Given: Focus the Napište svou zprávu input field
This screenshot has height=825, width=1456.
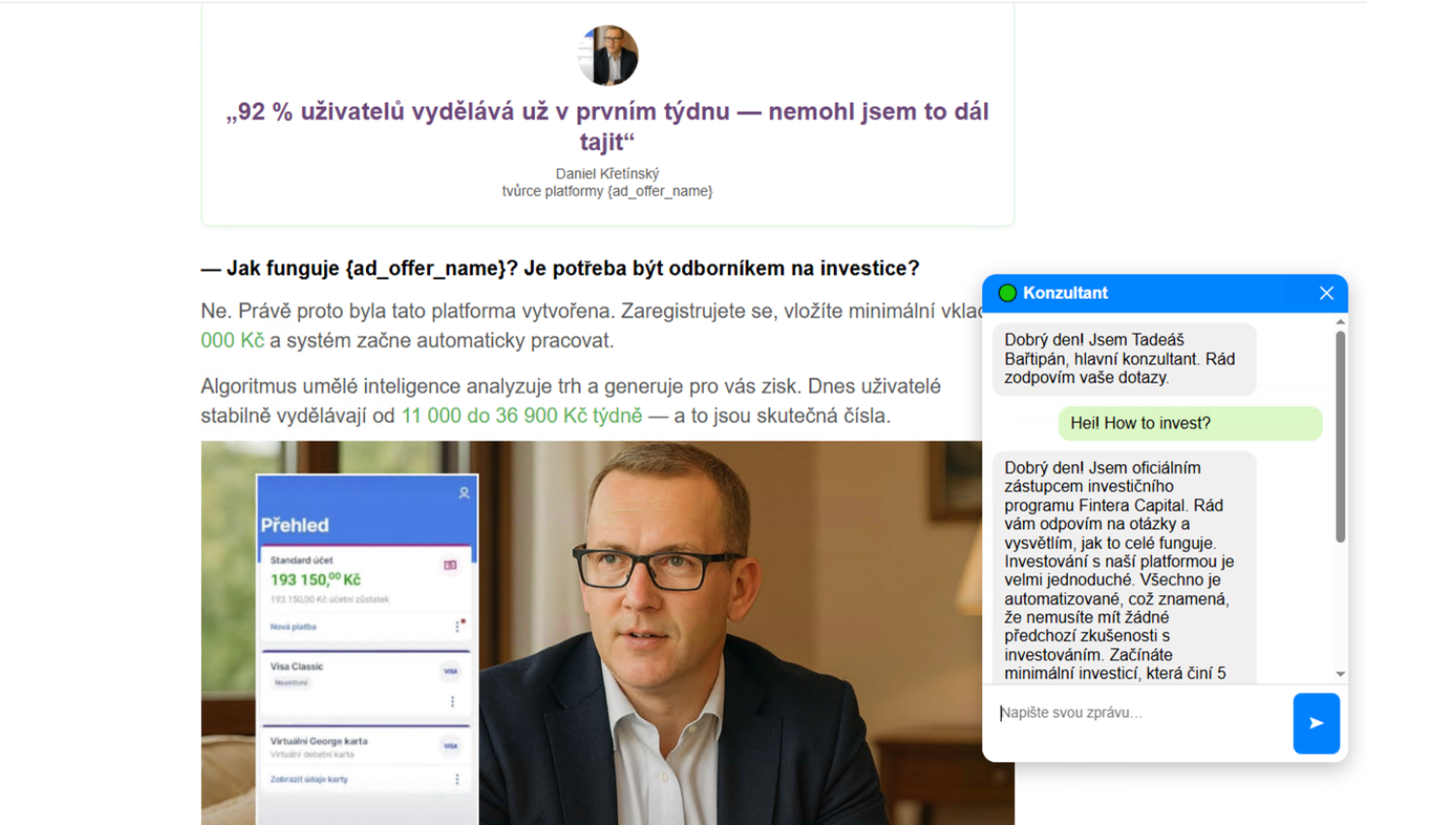Looking at the screenshot, I should (1141, 713).
